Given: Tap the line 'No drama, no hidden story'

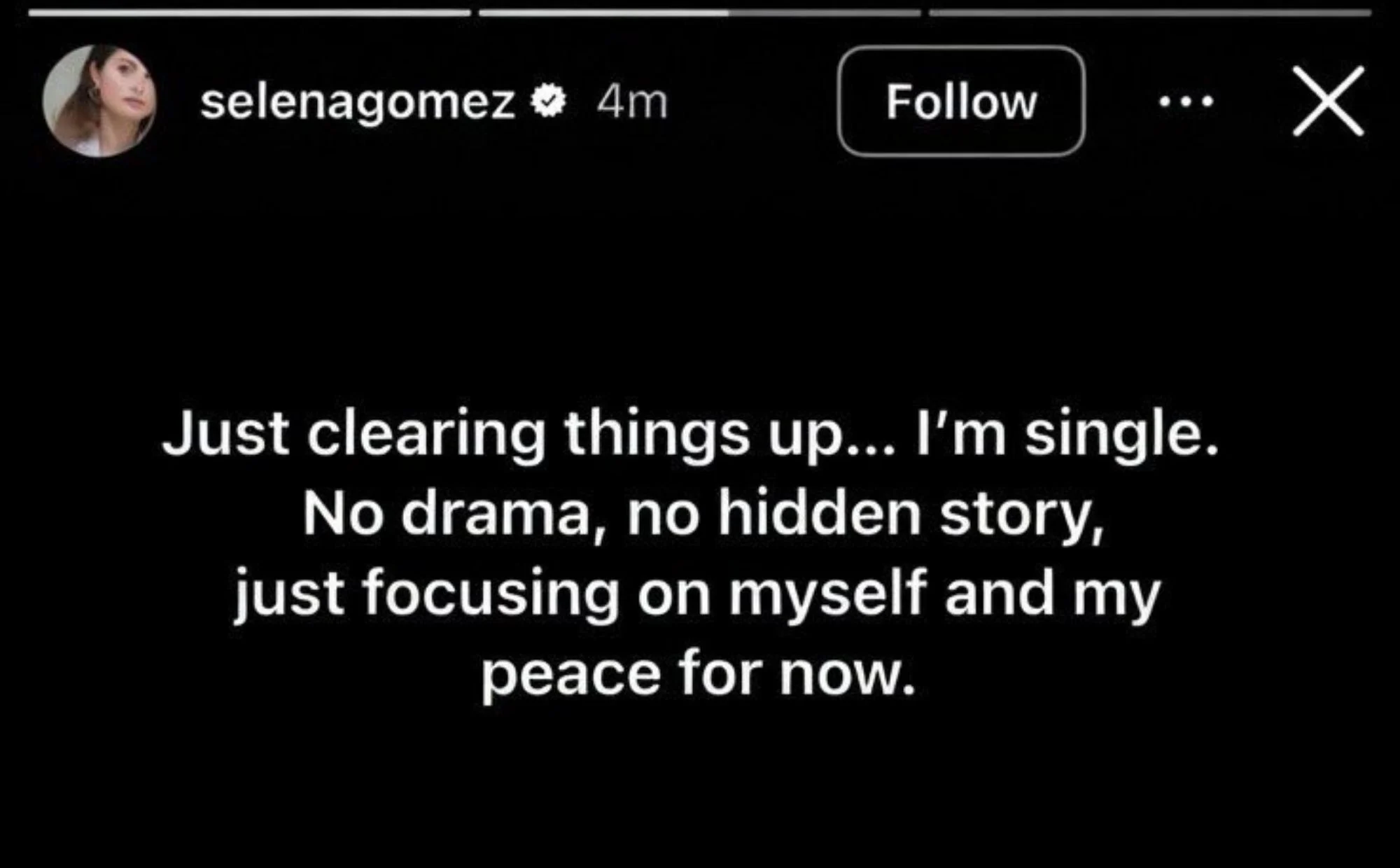Looking at the screenshot, I should tap(703, 514).
